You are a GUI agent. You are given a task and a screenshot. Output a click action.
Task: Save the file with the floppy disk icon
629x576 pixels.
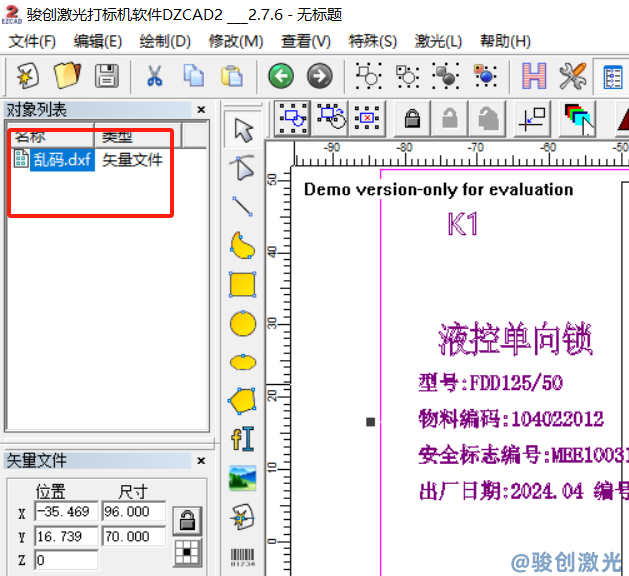(106, 75)
